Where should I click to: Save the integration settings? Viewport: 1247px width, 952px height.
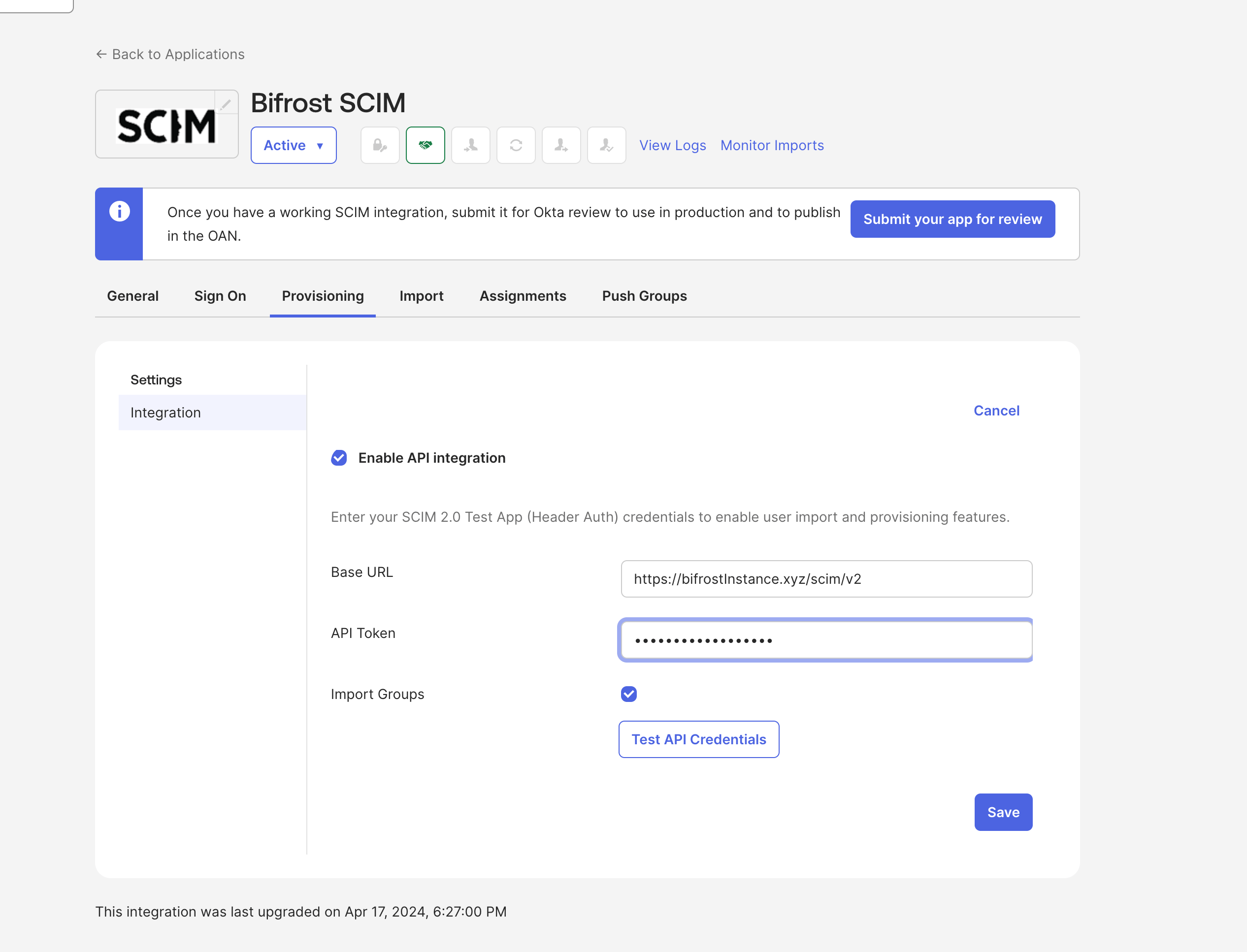1003,812
